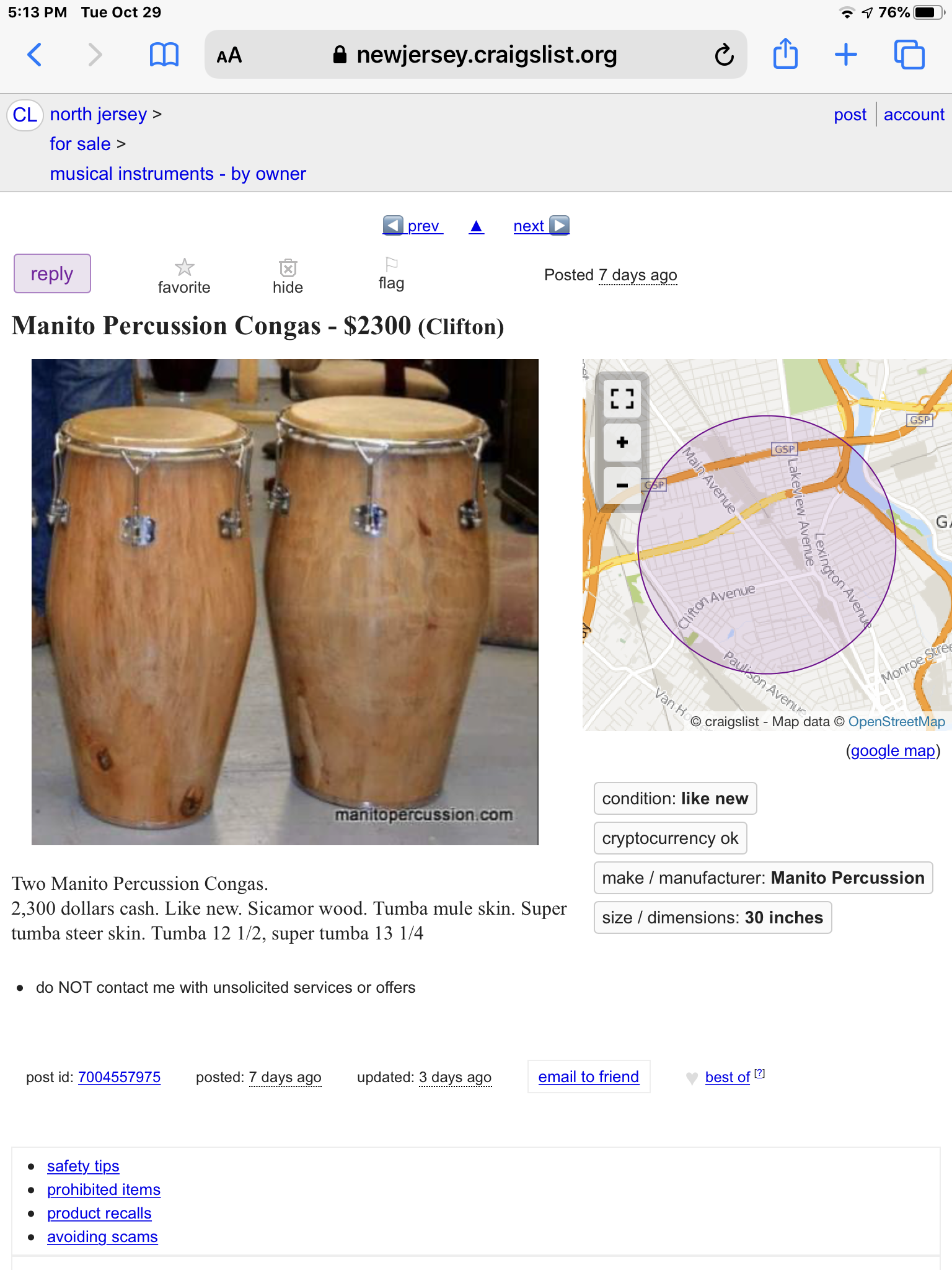Image resolution: width=952 pixels, height=1270 pixels.
Task: Hide this congas posting
Action: pyautogui.click(x=288, y=275)
